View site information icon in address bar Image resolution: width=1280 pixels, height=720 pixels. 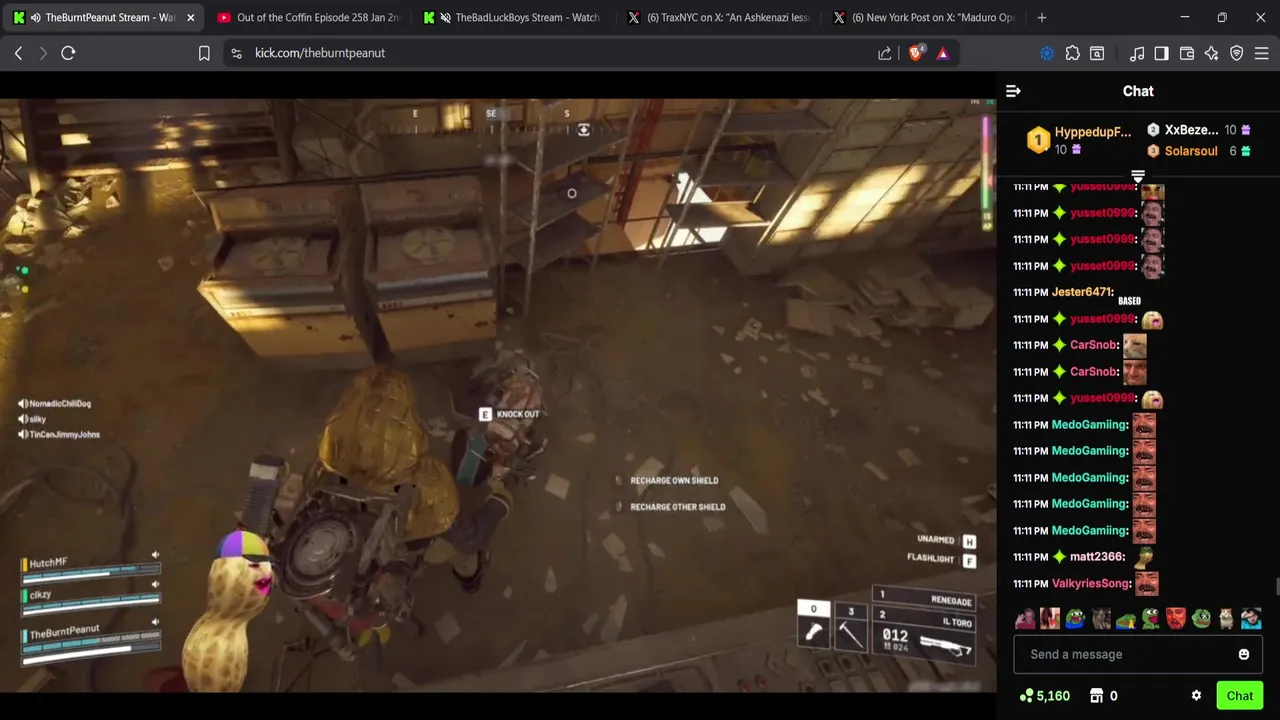236,53
